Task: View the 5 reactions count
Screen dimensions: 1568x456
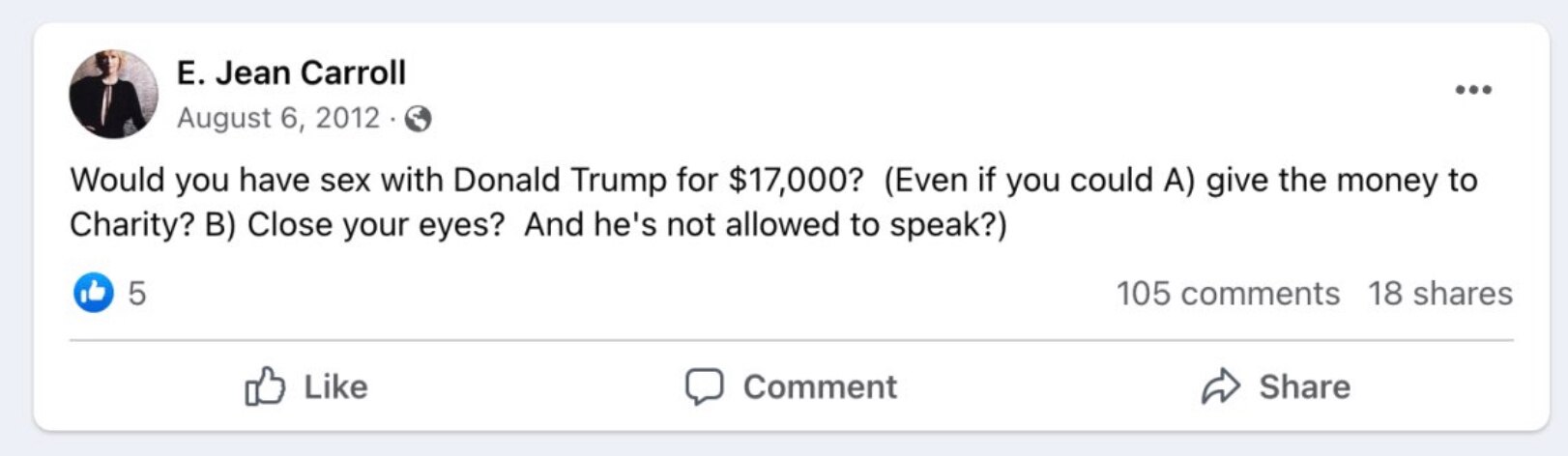Action: click(x=137, y=294)
